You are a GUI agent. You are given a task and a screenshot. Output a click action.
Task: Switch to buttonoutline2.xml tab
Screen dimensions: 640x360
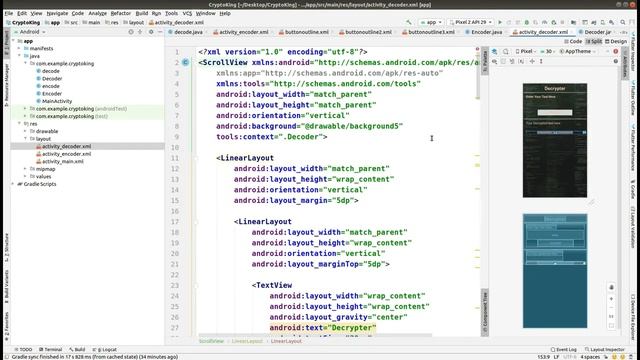click(365, 32)
